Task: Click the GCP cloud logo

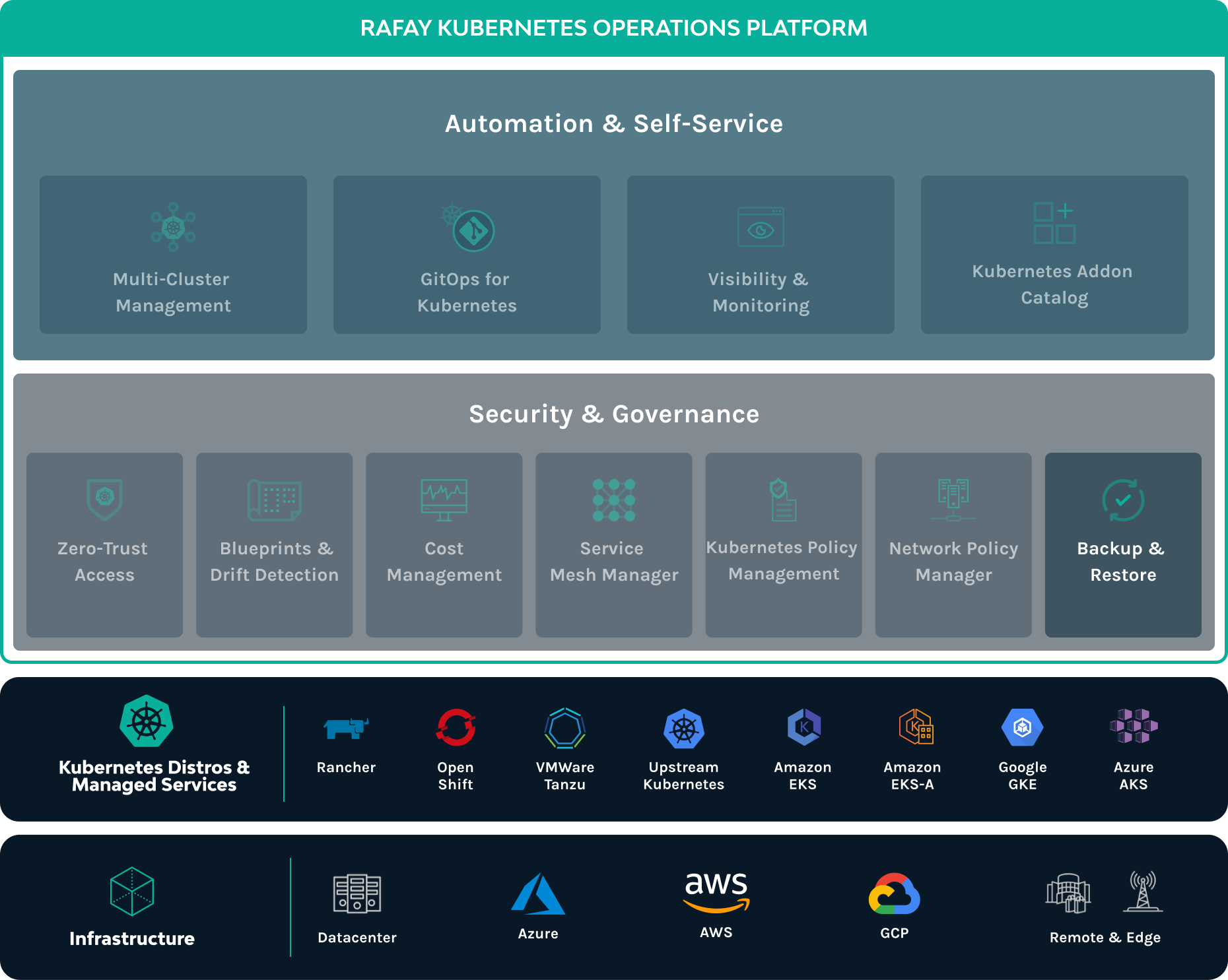Action: coord(895,894)
